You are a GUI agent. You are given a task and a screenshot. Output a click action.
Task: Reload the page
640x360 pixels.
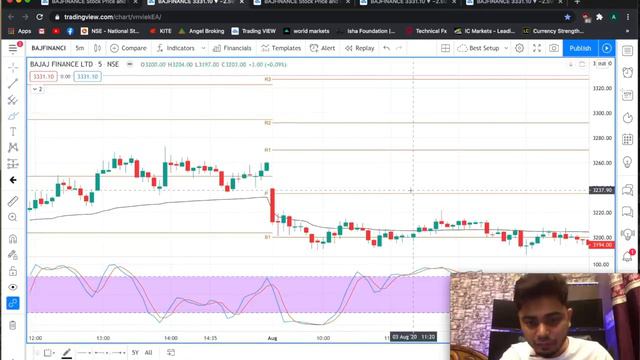pos(40,17)
